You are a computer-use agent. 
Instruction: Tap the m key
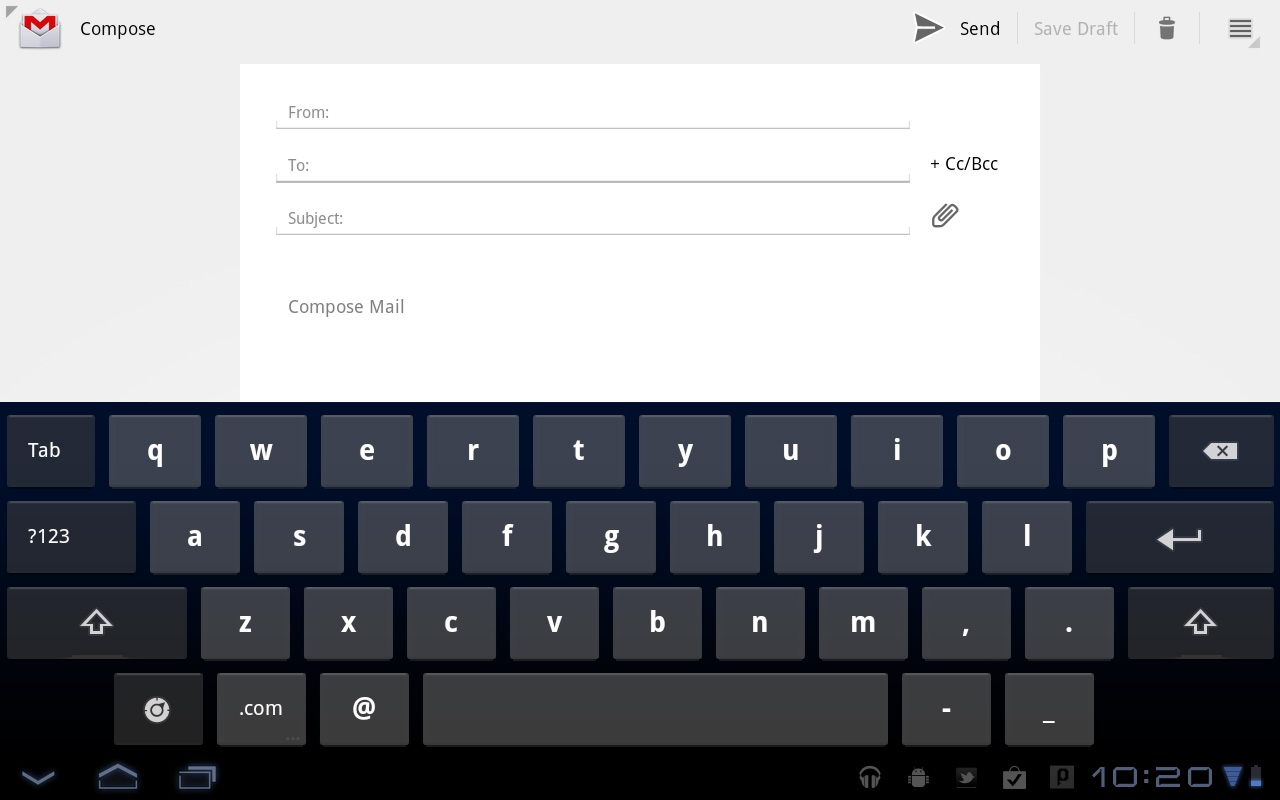863,623
